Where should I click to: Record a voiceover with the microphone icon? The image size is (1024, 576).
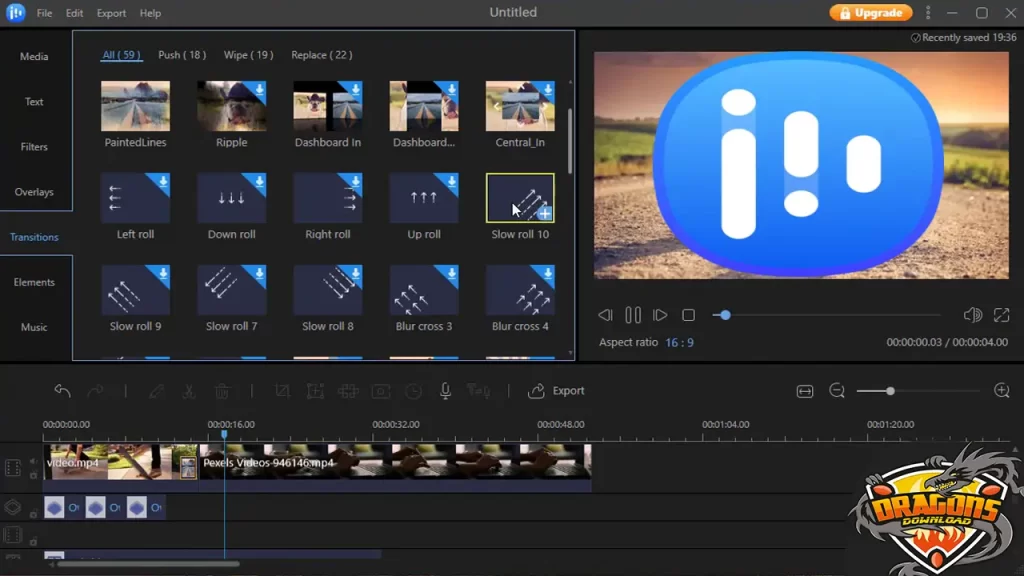[x=444, y=391]
